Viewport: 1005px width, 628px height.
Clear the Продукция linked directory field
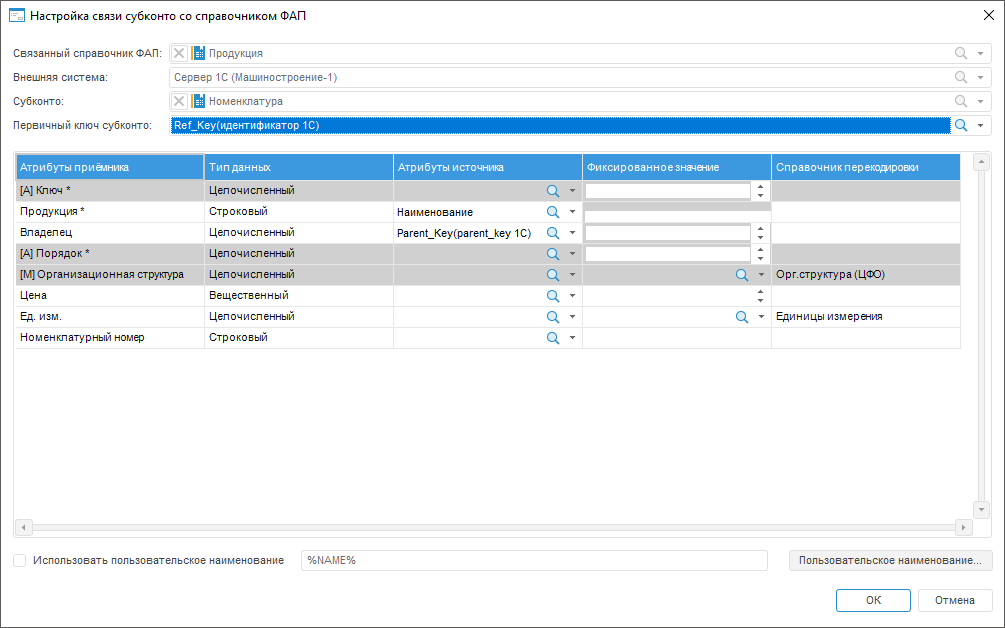[179, 53]
